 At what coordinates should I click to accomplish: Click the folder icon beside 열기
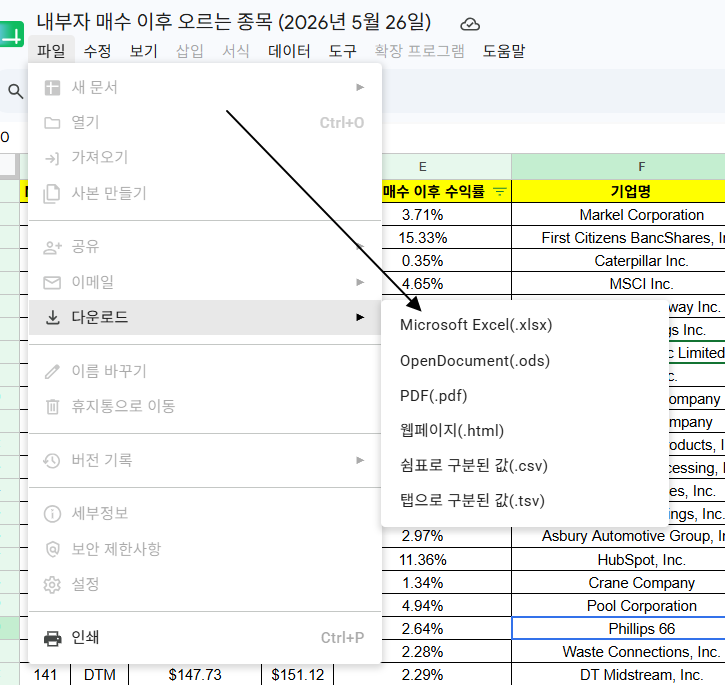point(52,123)
